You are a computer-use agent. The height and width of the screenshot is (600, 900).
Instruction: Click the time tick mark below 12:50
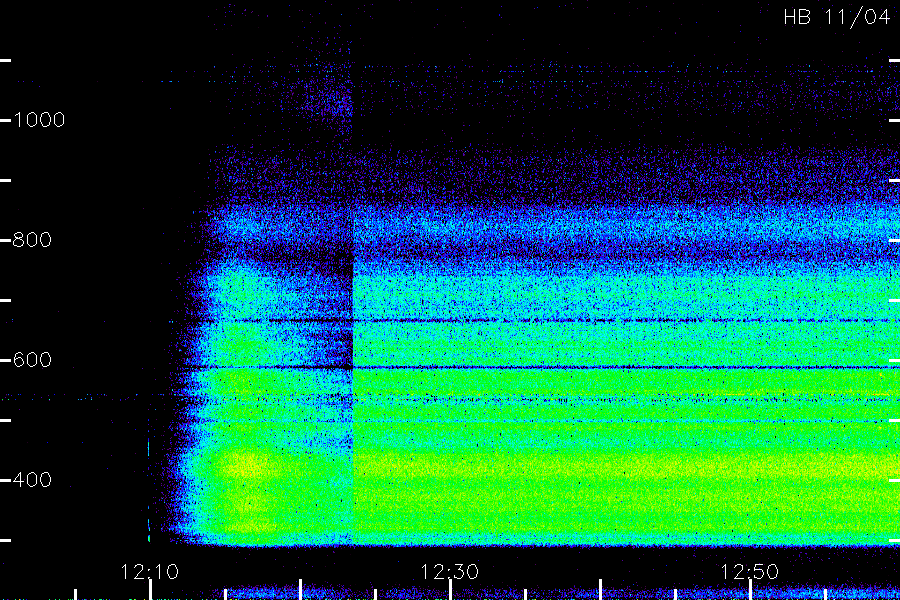click(x=750, y=590)
